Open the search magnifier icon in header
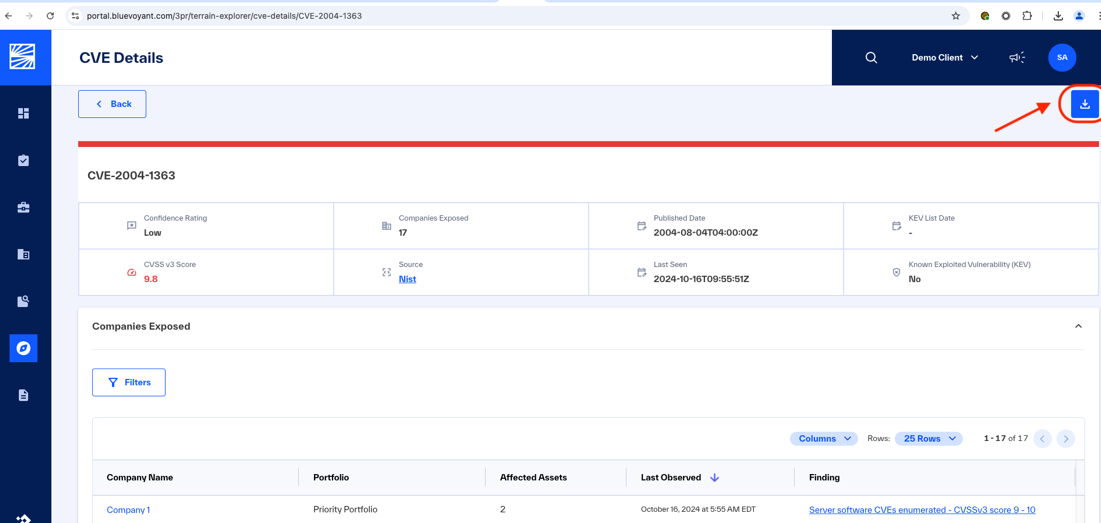1101x523 pixels. [x=871, y=58]
